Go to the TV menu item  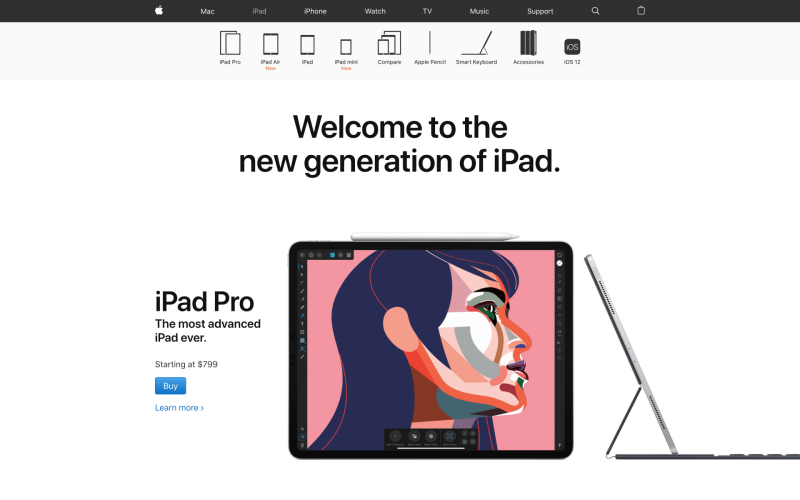pos(427,11)
